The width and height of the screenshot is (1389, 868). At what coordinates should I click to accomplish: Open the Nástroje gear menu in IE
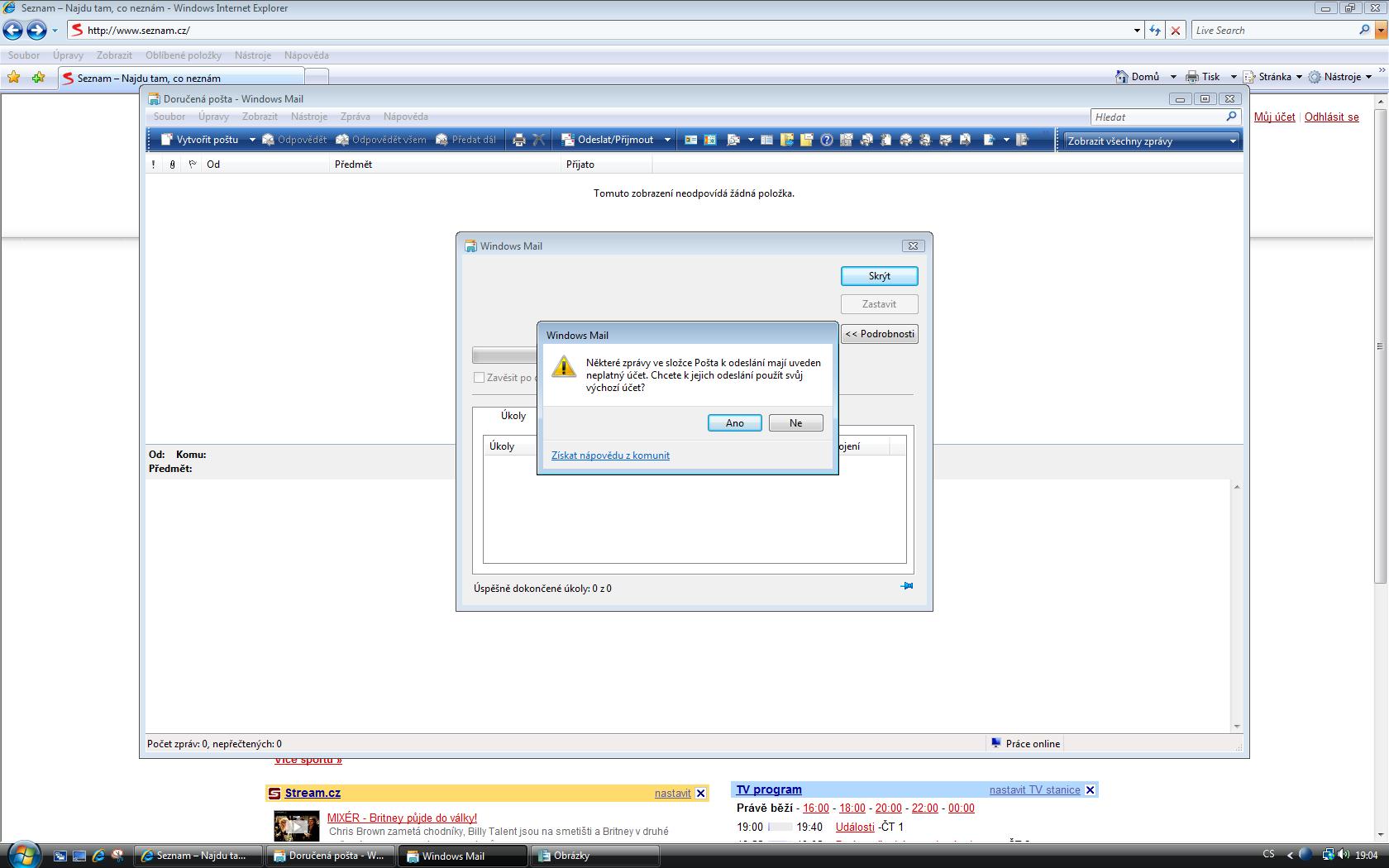[1340, 77]
